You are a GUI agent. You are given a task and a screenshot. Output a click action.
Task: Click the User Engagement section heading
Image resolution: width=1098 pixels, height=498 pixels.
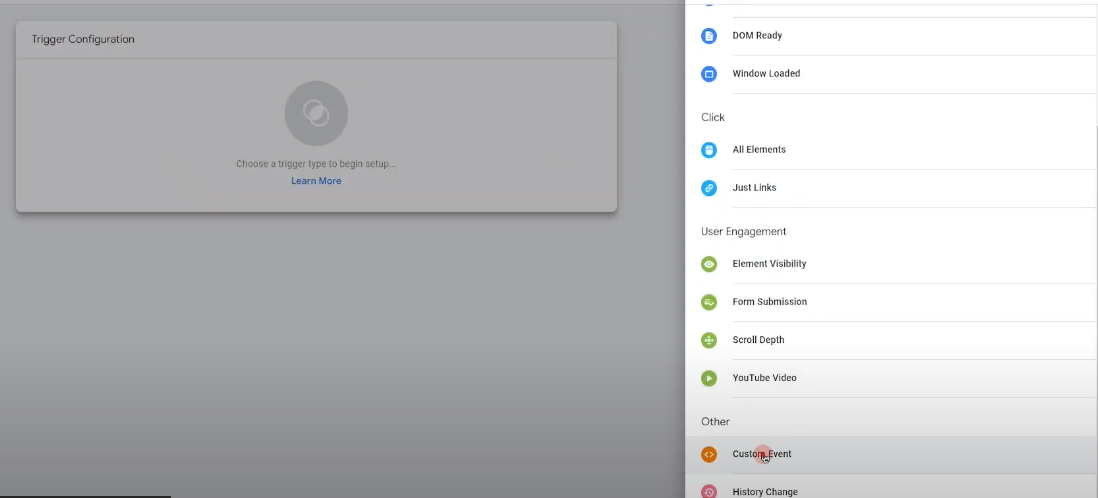(744, 232)
